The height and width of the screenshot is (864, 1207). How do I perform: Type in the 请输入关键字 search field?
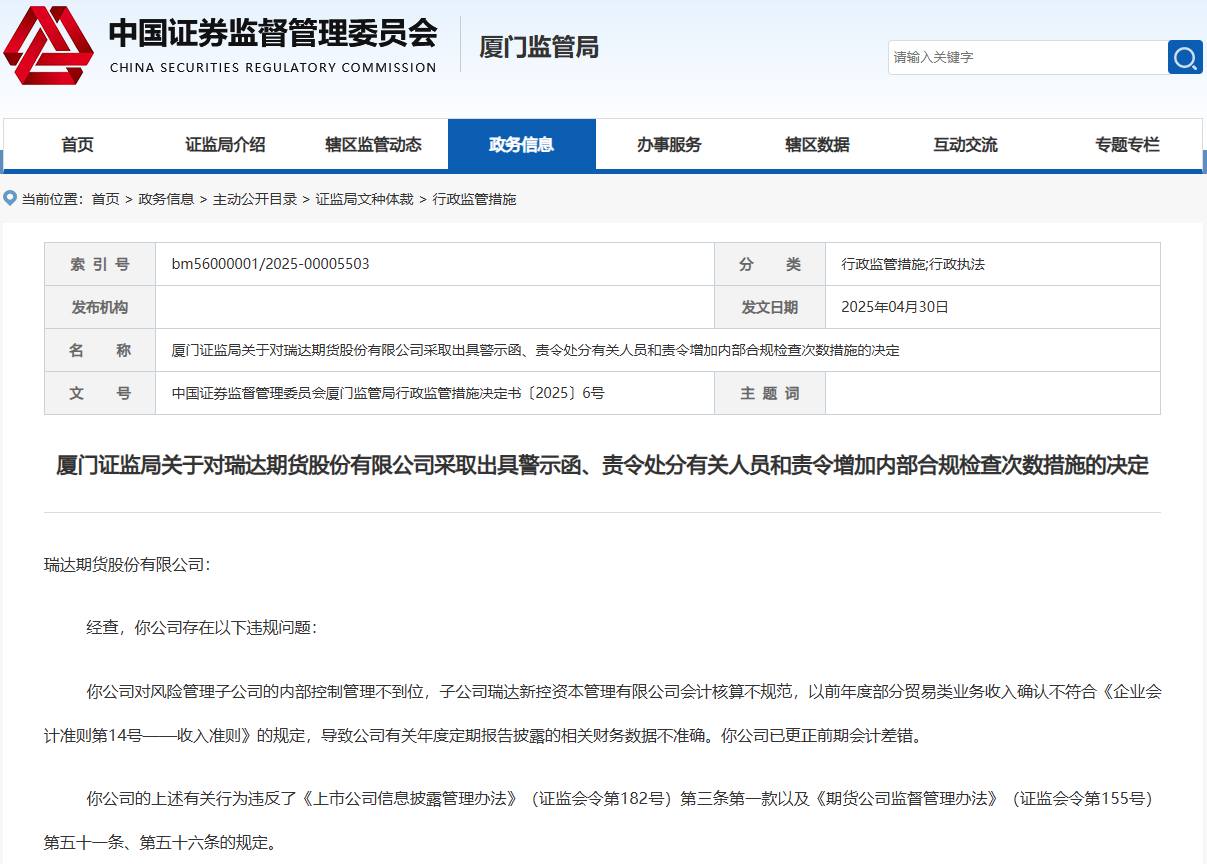point(1026,57)
